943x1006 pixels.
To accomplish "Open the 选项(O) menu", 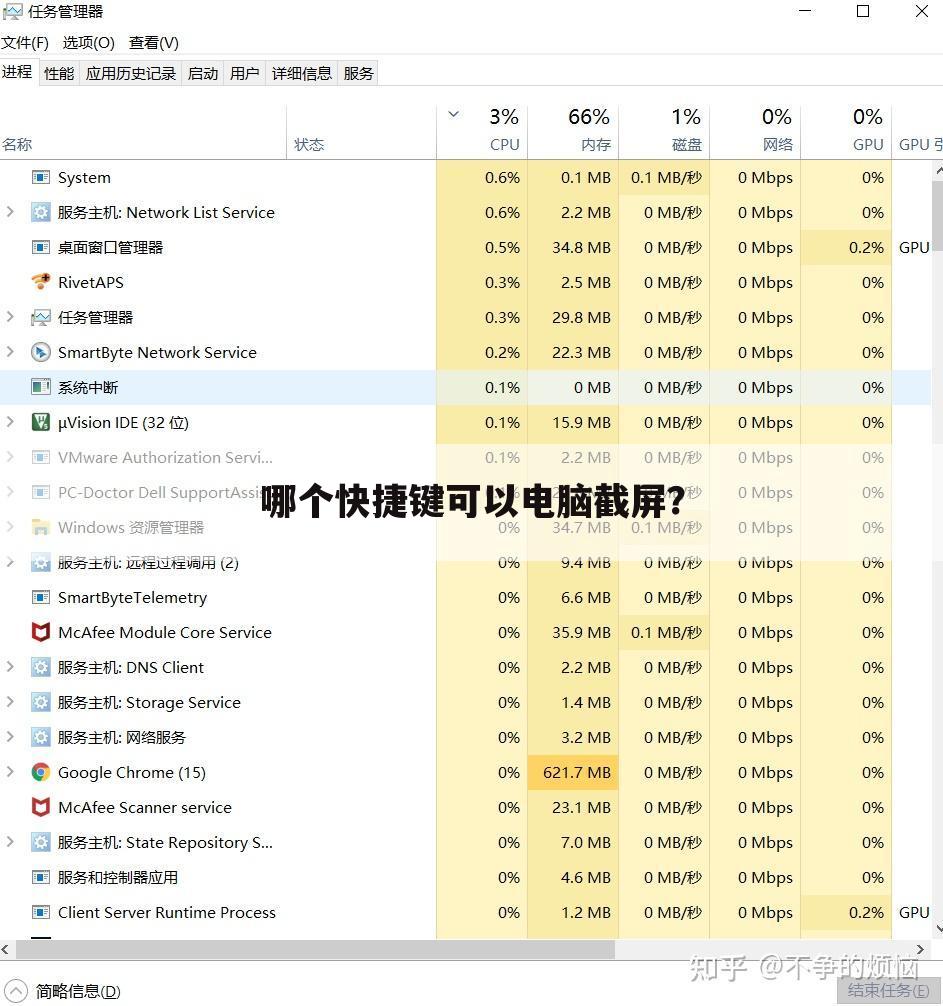I will [89, 43].
